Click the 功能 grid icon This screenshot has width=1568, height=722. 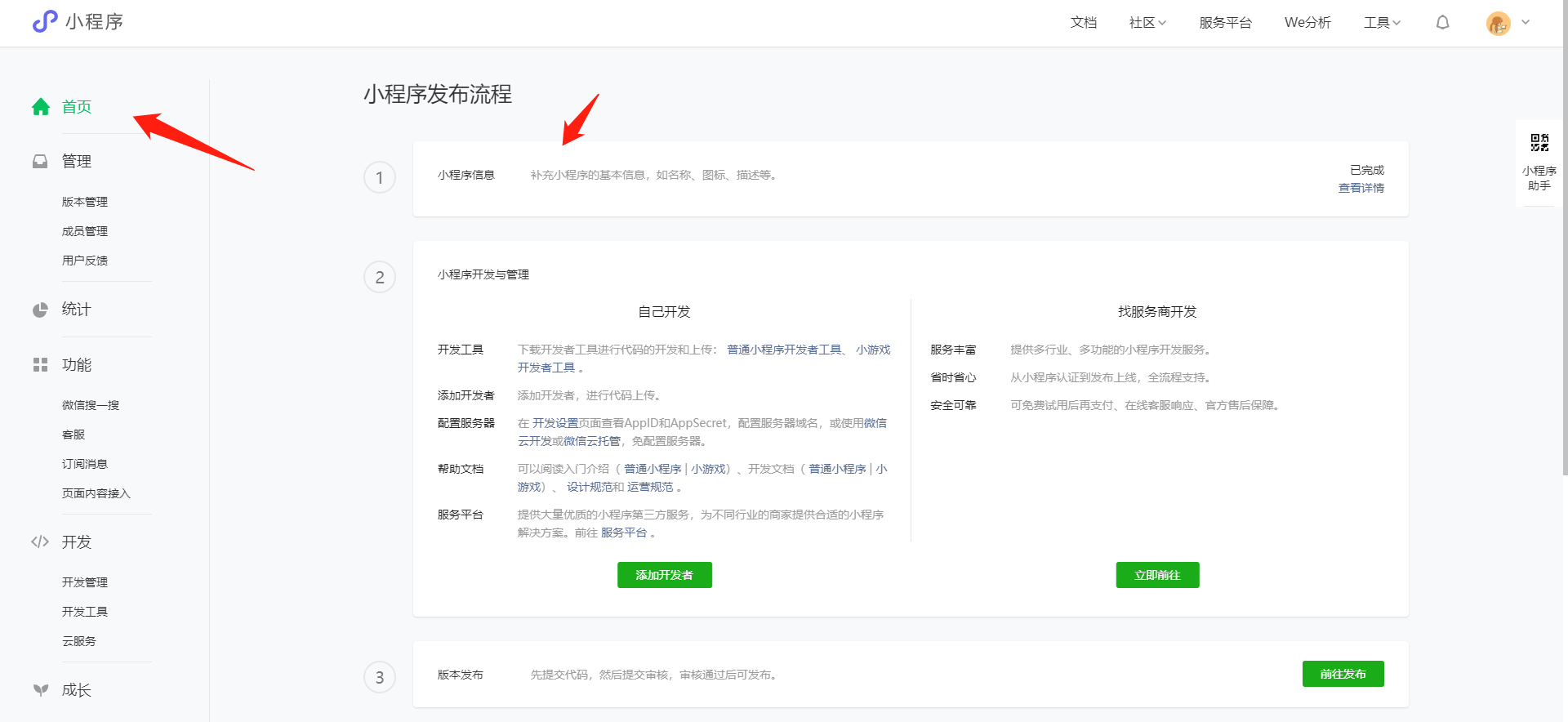click(40, 365)
